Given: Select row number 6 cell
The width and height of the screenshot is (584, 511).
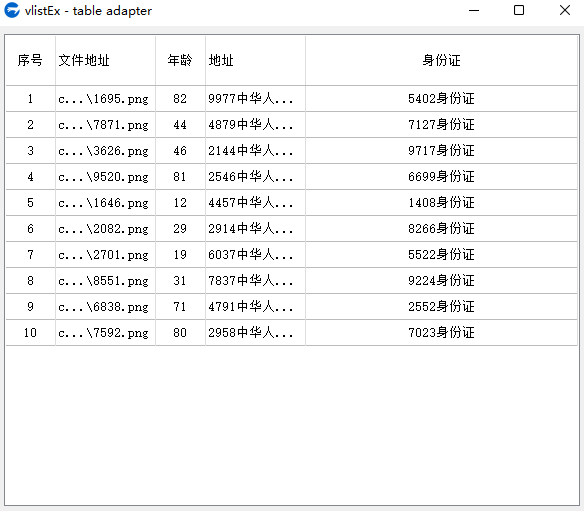Looking at the screenshot, I should click(30, 229).
